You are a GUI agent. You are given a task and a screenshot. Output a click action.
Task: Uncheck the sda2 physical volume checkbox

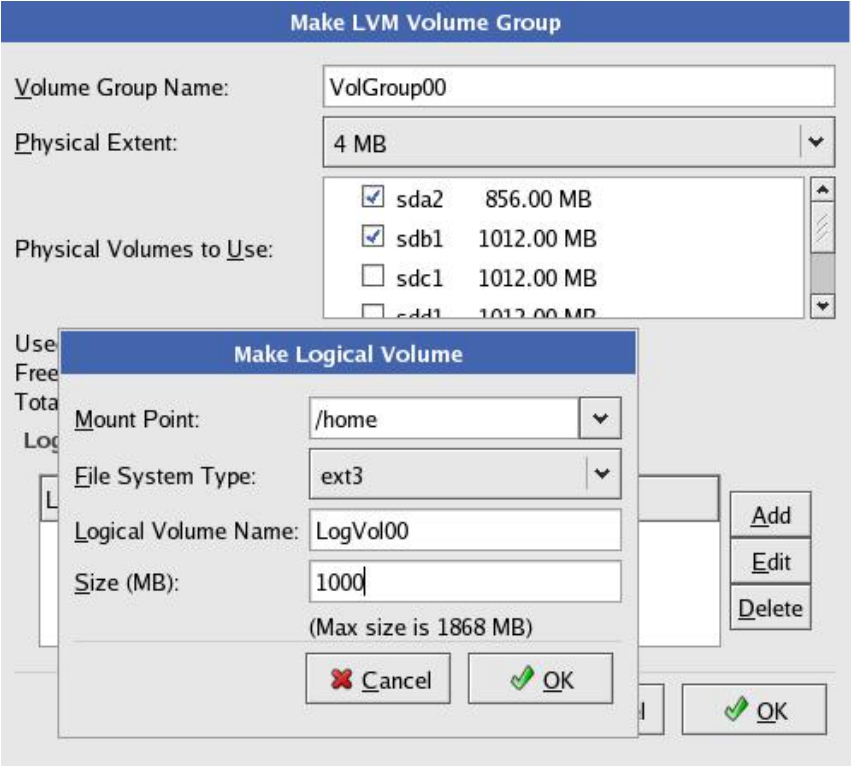(x=373, y=198)
